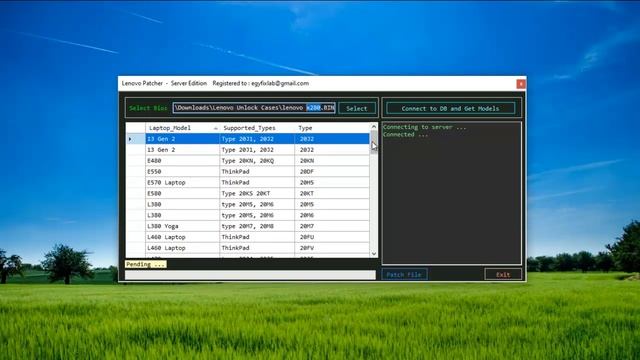Sort by the Supported_Types column header
The image size is (640, 360).
pyautogui.click(x=257, y=128)
